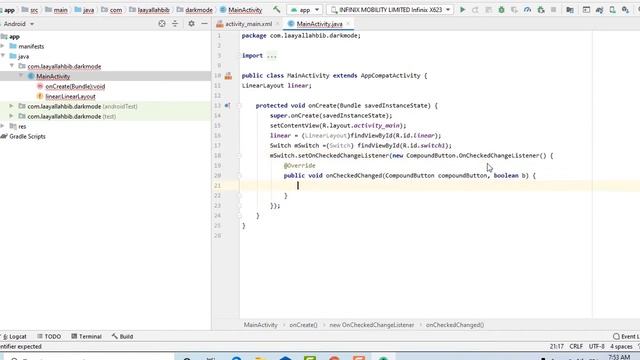This screenshot has width=640, height=360.
Task: Click the 21:17 cursor position in status bar
Action: coord(556,346)
